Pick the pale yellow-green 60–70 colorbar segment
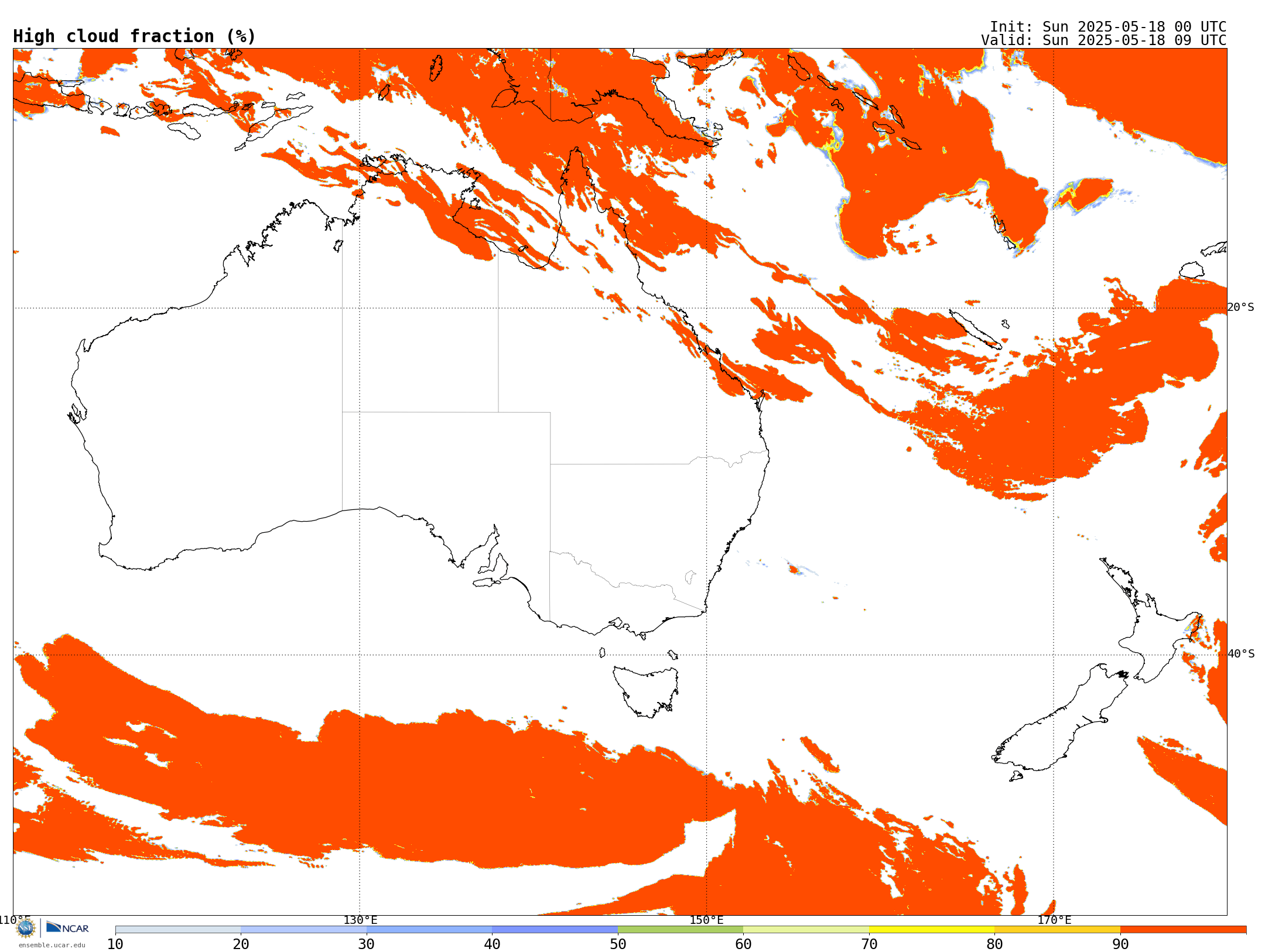1265x952 pixels. pyautogui.click(x=806, y=930)
